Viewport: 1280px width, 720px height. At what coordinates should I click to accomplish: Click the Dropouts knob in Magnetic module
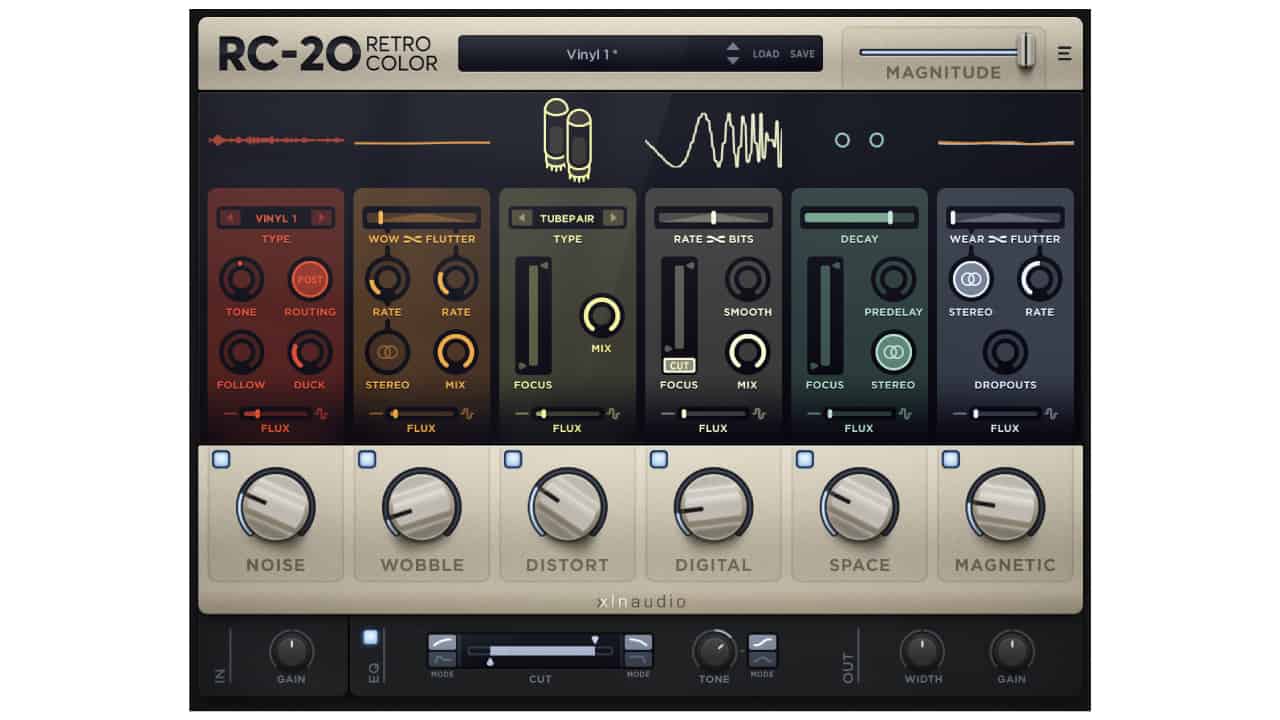(x=1005, y=353)
